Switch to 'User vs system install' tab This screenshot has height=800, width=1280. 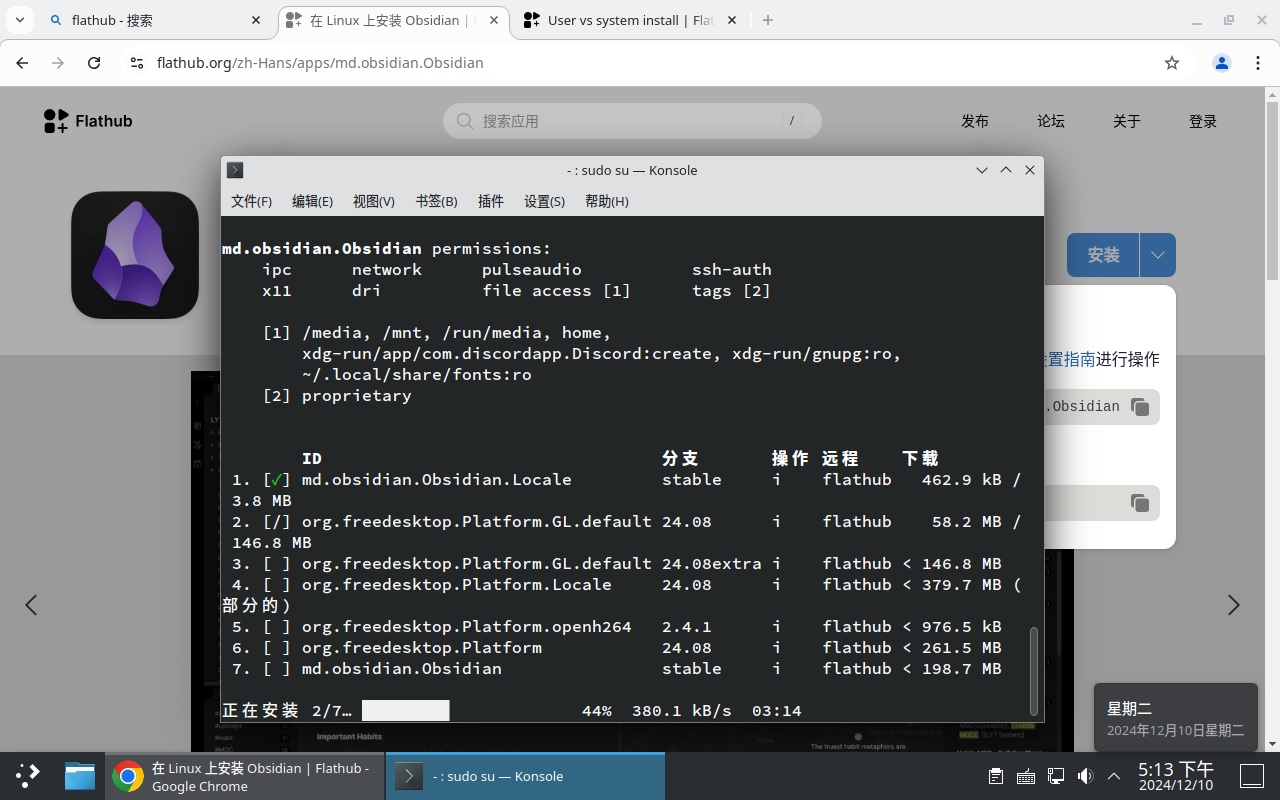click(x=630, y=20)
